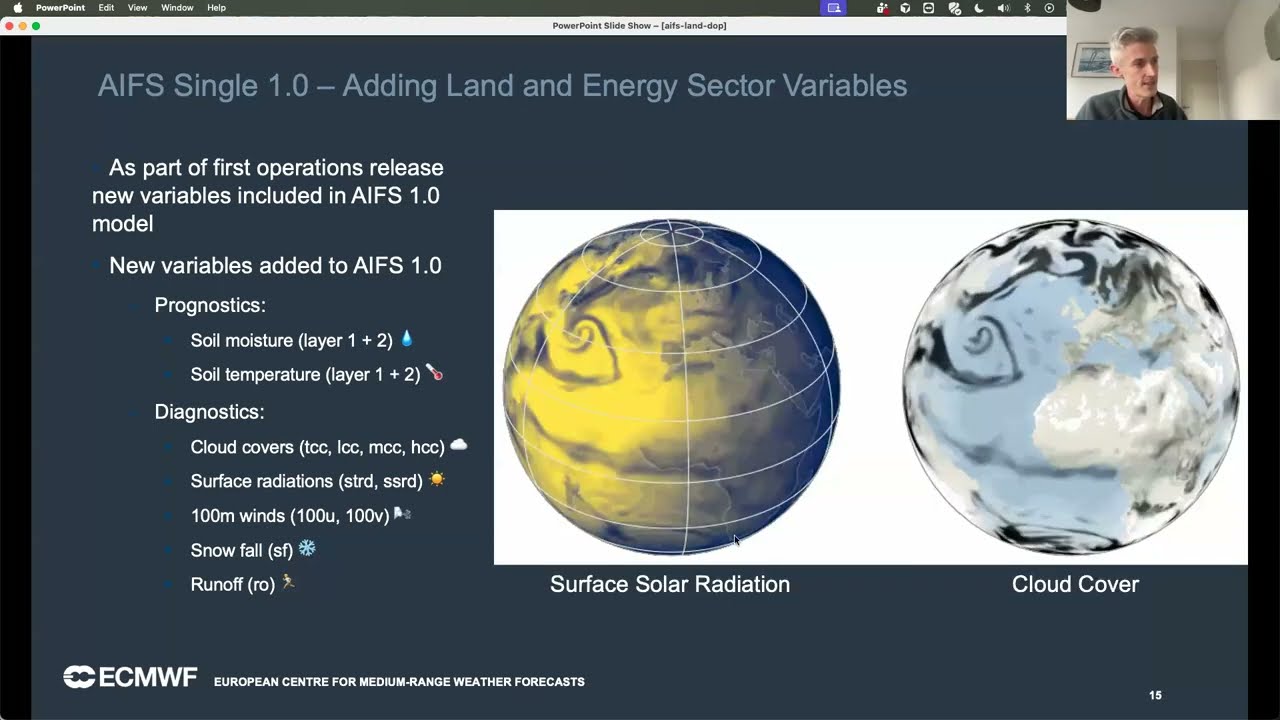Click the 'Surface Solar Radiation' caption
The image size is (1280, 720).
(670, 584)
